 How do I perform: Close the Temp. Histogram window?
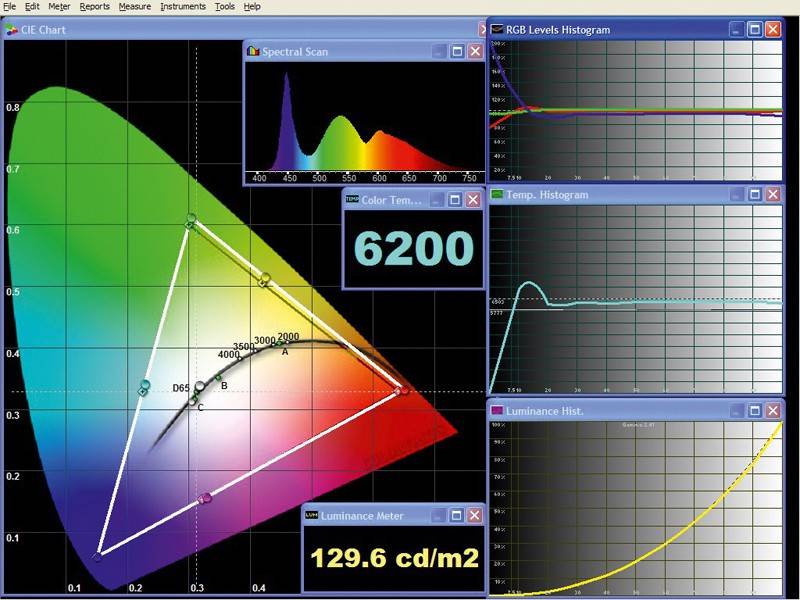tap(773, 194)
